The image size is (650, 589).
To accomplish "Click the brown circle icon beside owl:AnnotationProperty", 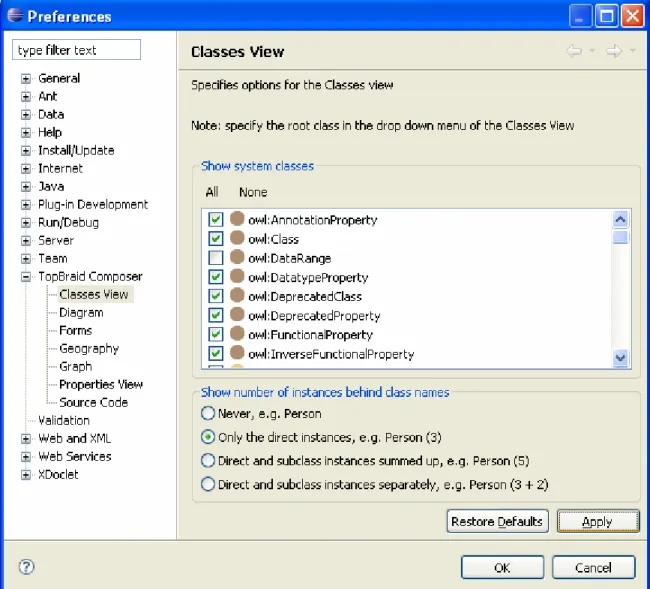I will (237, 219).
